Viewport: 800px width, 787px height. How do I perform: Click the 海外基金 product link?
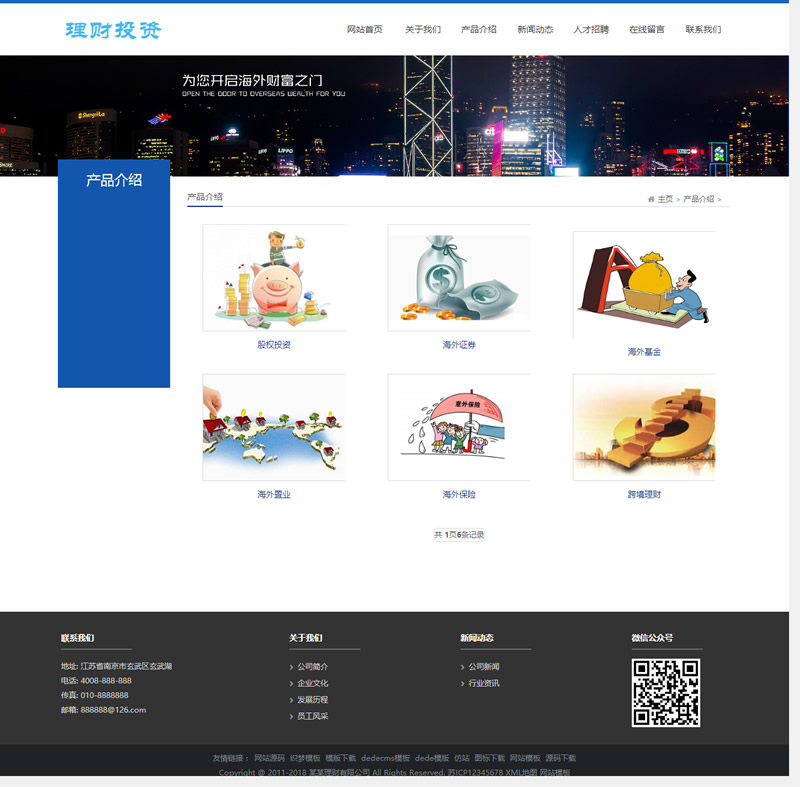645,352
